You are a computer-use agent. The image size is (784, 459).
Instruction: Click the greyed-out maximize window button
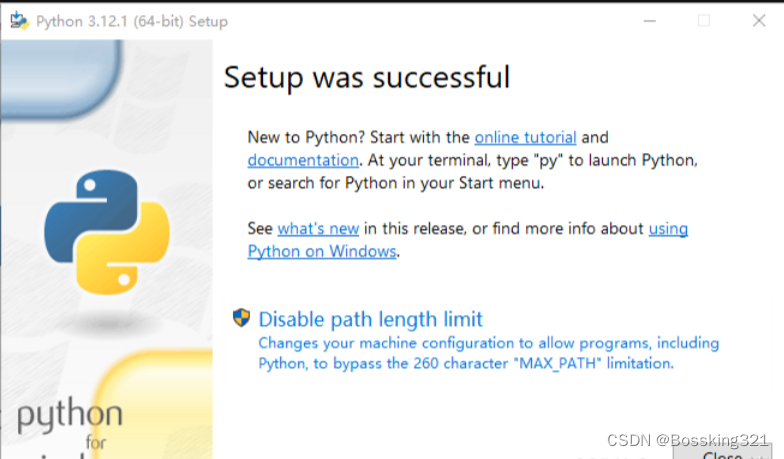tap(704, 21)
